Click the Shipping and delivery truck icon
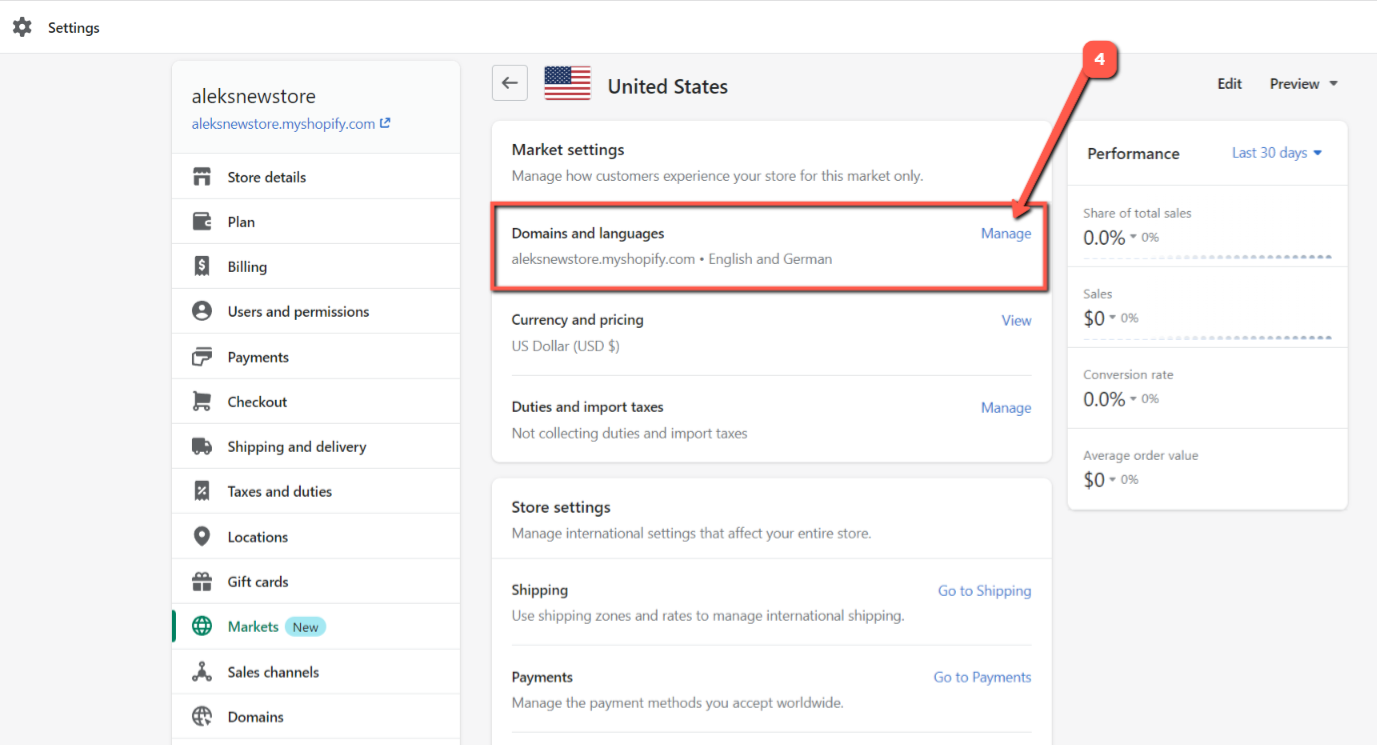This screenshot has width=1377, height=745. tap(202, 447)
